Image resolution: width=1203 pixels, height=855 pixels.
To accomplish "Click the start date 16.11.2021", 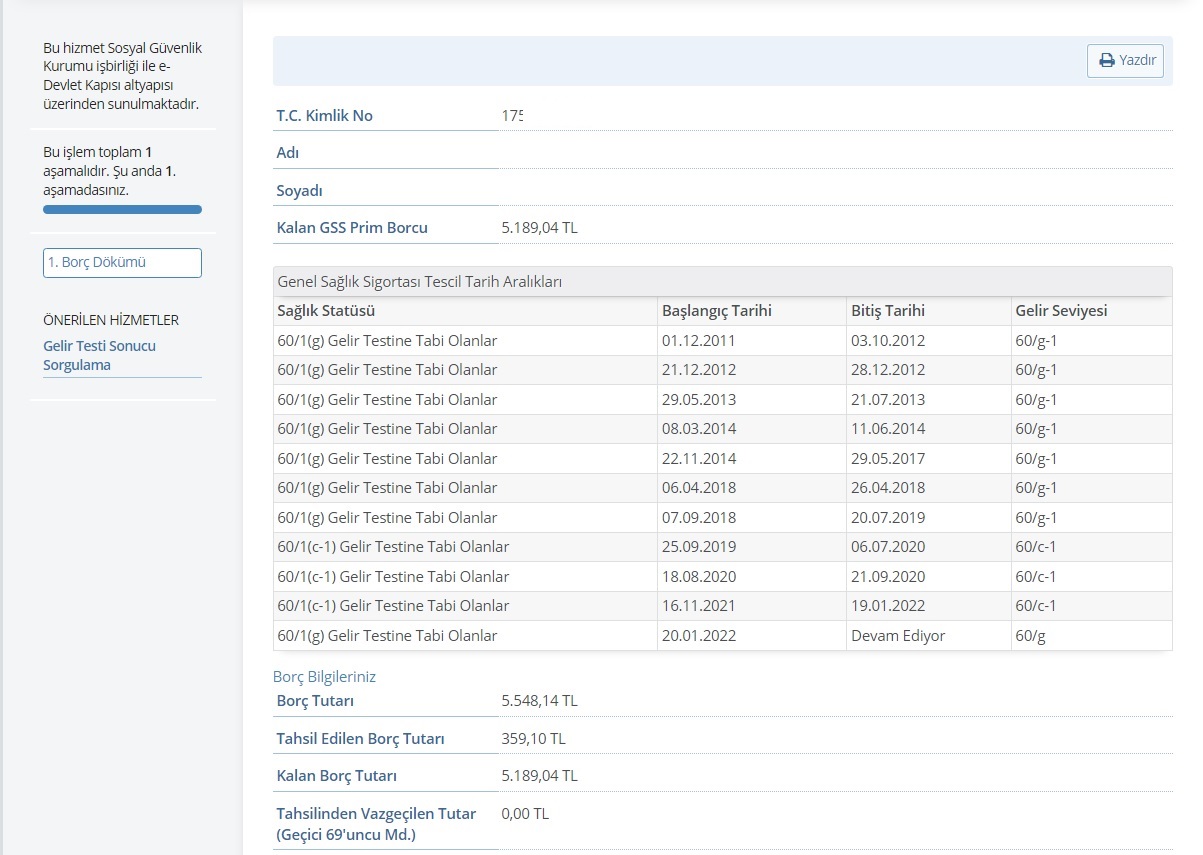I will 699,606.
